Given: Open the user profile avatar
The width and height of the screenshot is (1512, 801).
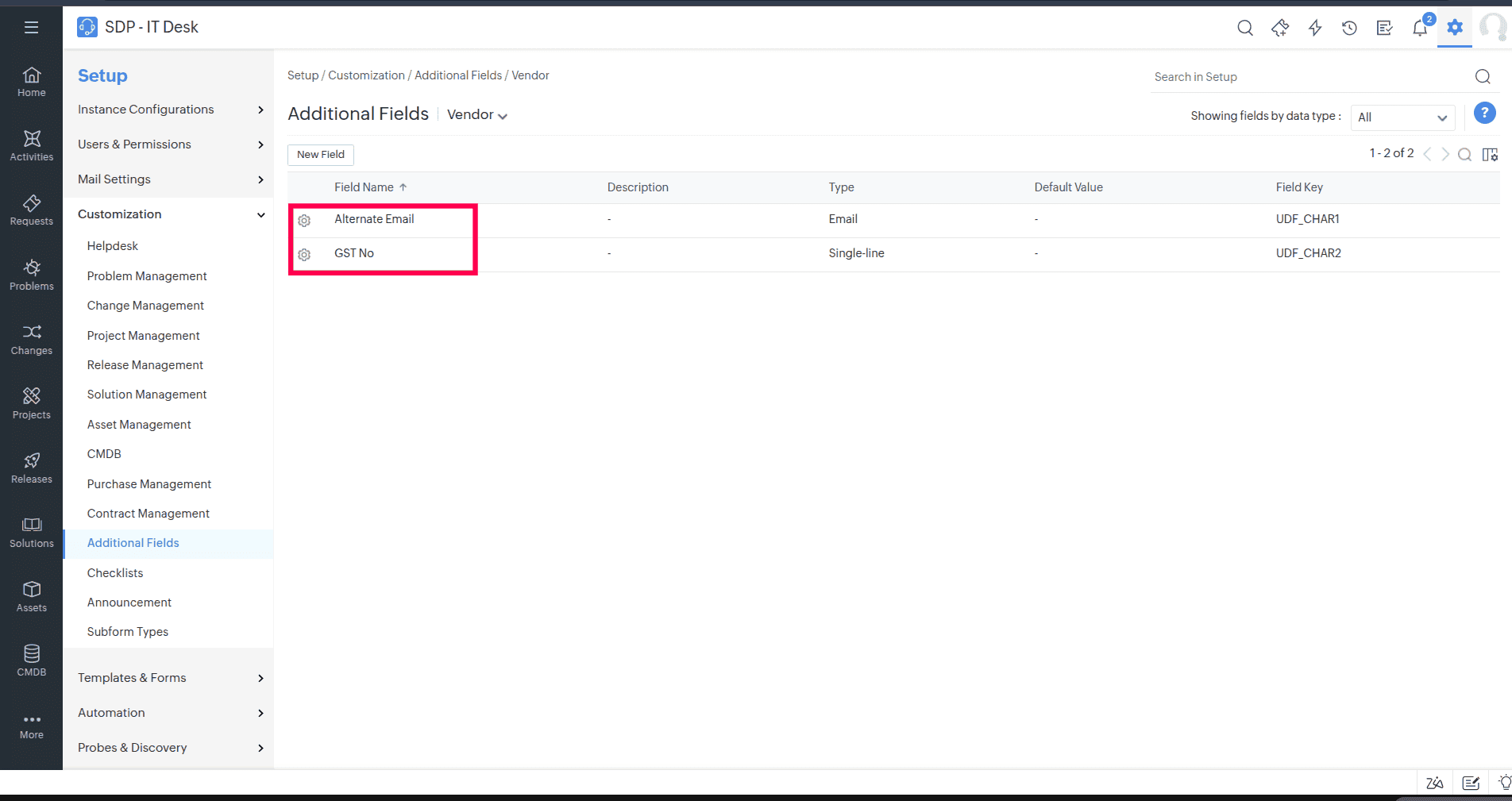Looking at the screenshot, I should (1494, 28).
